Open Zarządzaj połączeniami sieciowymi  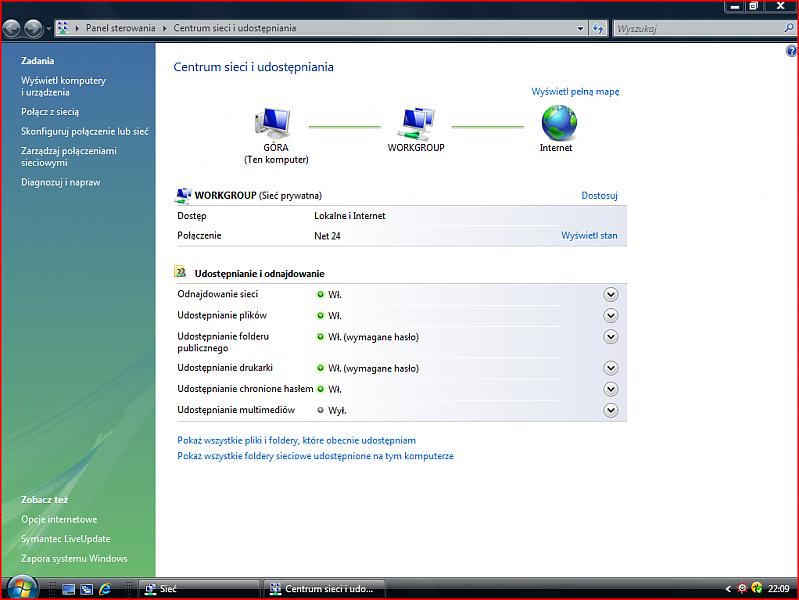[69, 156]
